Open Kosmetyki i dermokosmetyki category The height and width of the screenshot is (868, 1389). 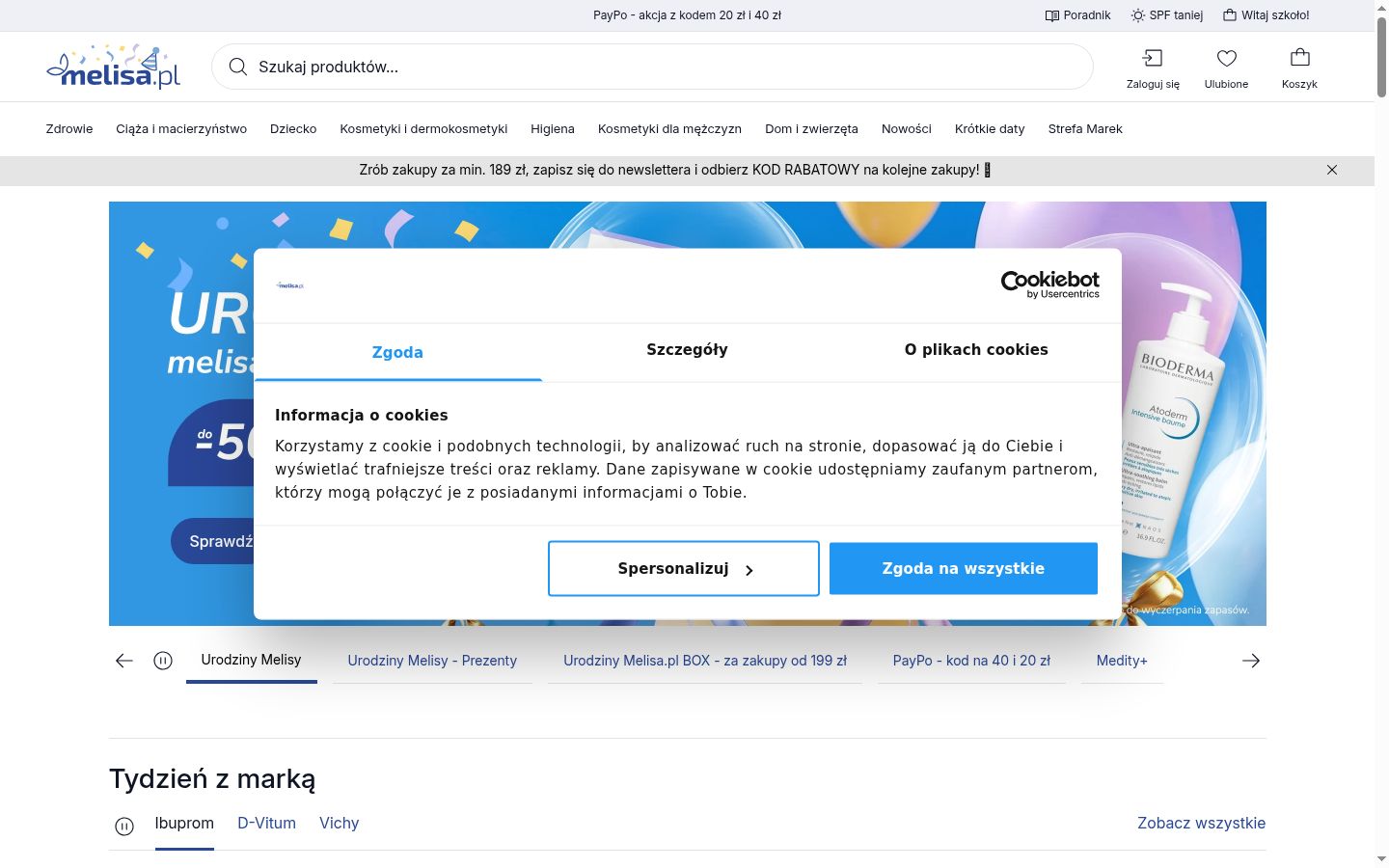423,128
